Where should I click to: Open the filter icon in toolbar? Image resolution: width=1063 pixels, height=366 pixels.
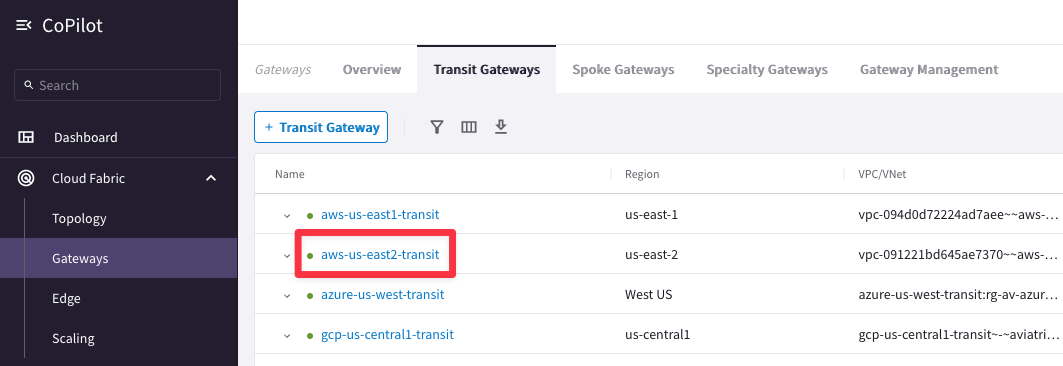437,127
